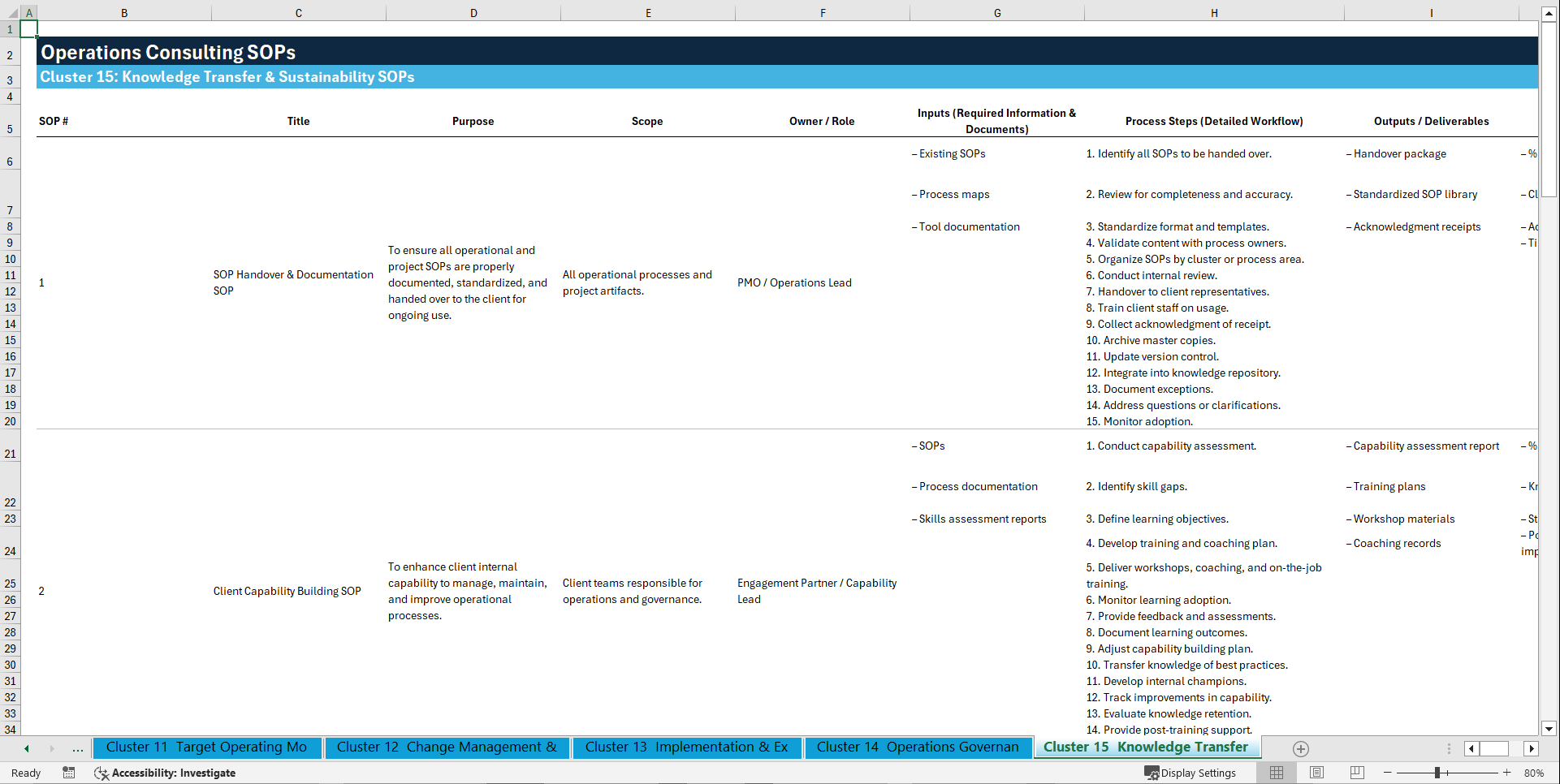Click the previous-sheet navigation arrow
The width and height of the screenshot is (1560, 784).
[x=27, y=748]
